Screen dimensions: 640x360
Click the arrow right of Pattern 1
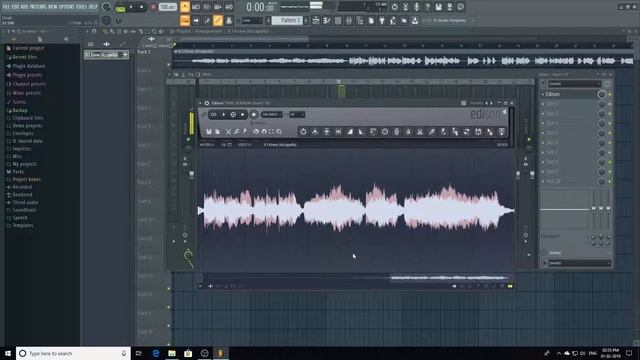306,20
